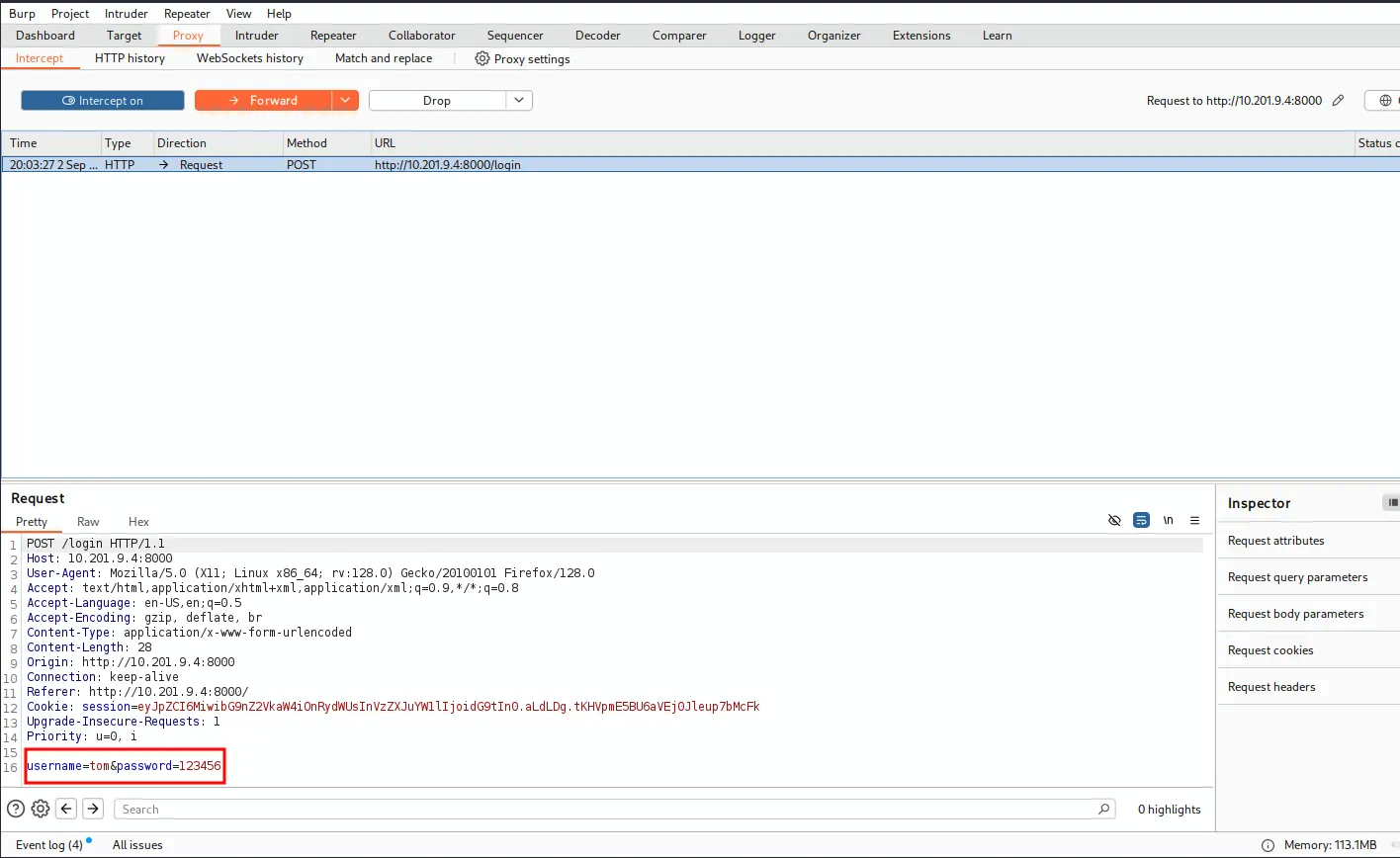This screenshot has width=1400, height=858.
Task: Open All issues in status bar
Action: (137, 845)
